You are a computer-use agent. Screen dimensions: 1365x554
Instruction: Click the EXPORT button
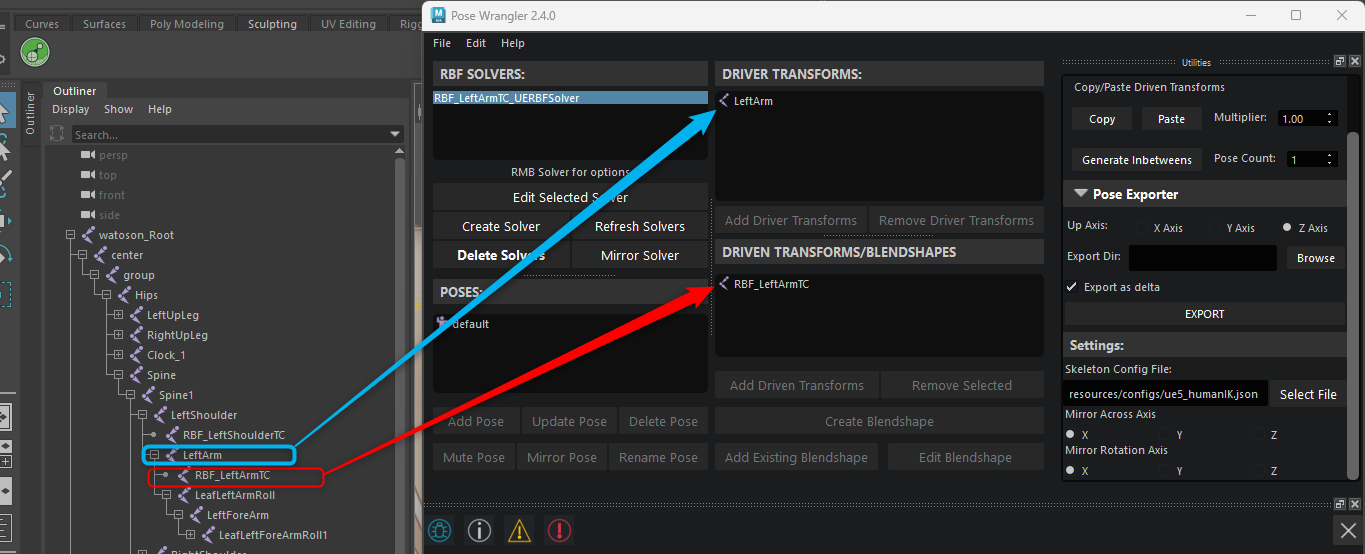click(x=1204, y=314)
